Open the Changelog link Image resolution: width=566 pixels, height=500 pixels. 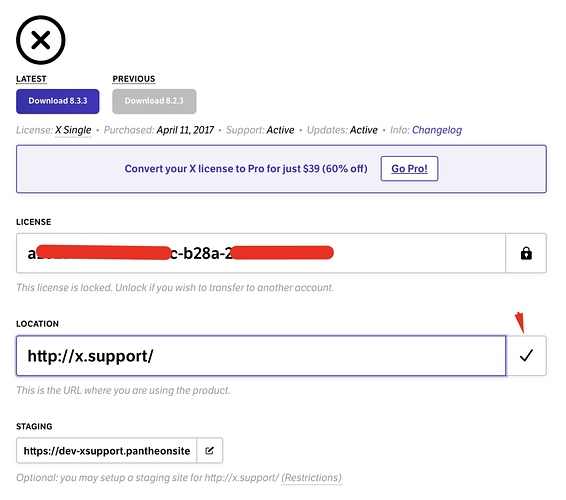437,130
